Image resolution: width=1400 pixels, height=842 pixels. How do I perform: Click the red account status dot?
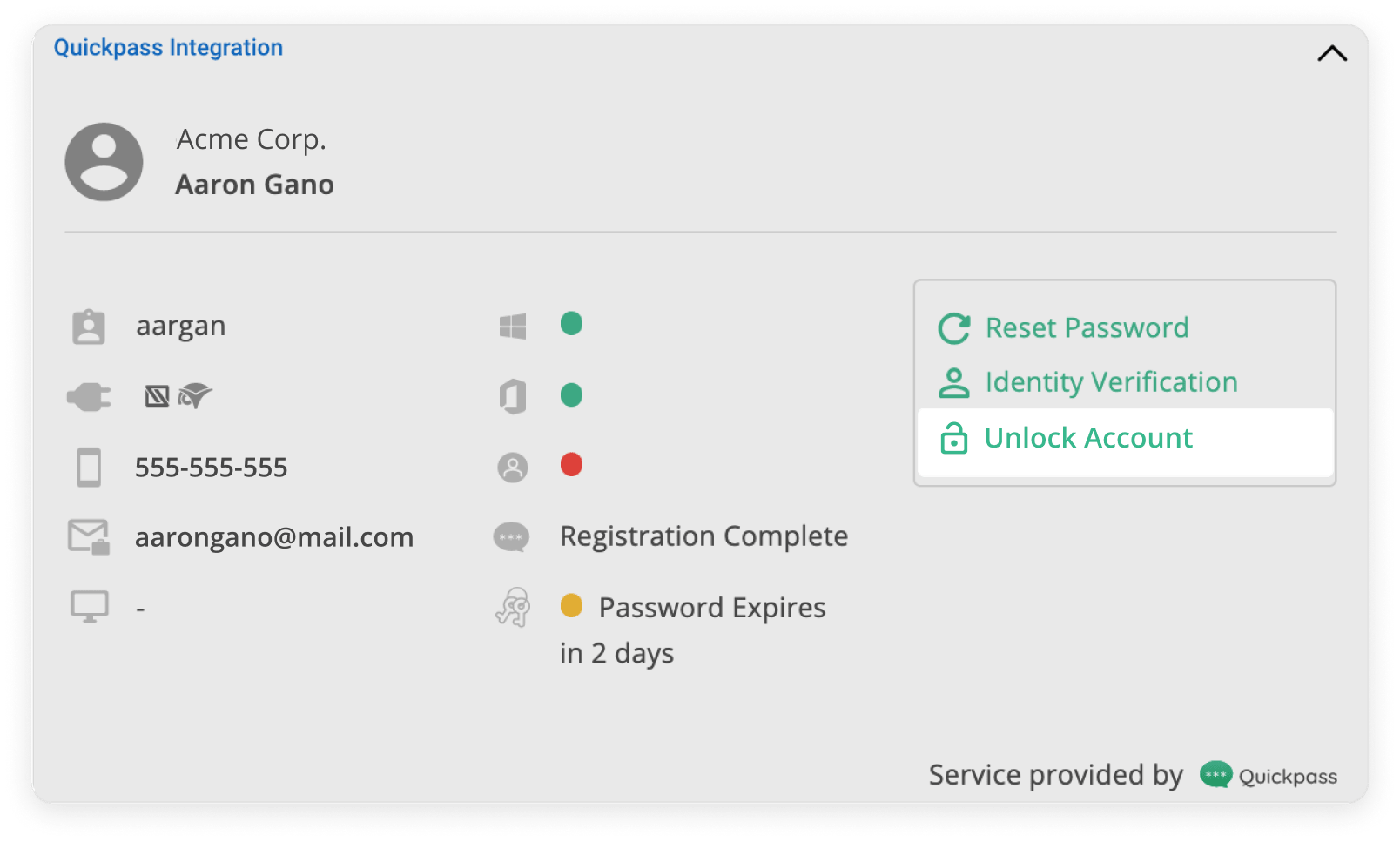[x=571, y=465]
